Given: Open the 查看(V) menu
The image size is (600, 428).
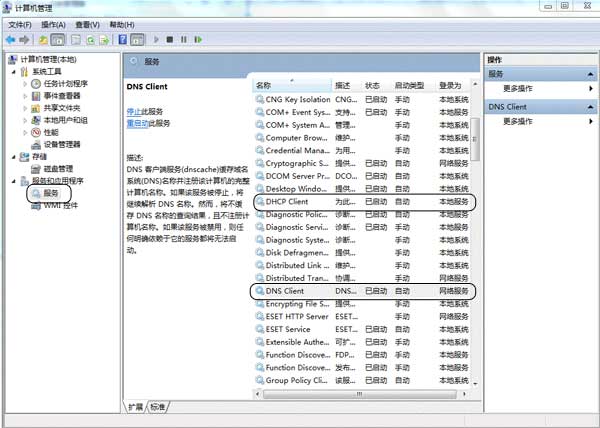Looking at the screenshot, I should 87,24.
